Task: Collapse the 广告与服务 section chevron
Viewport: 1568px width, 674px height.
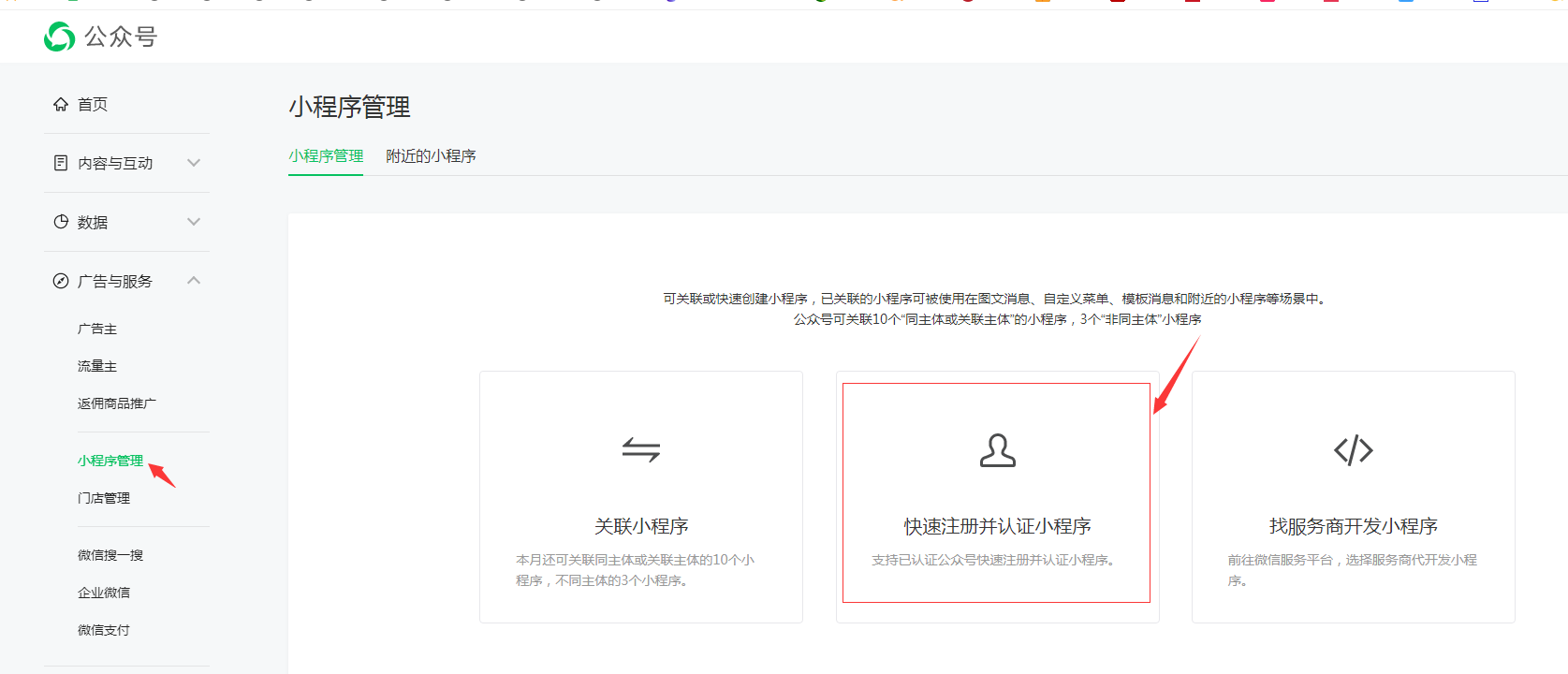Action: (194, 280)
